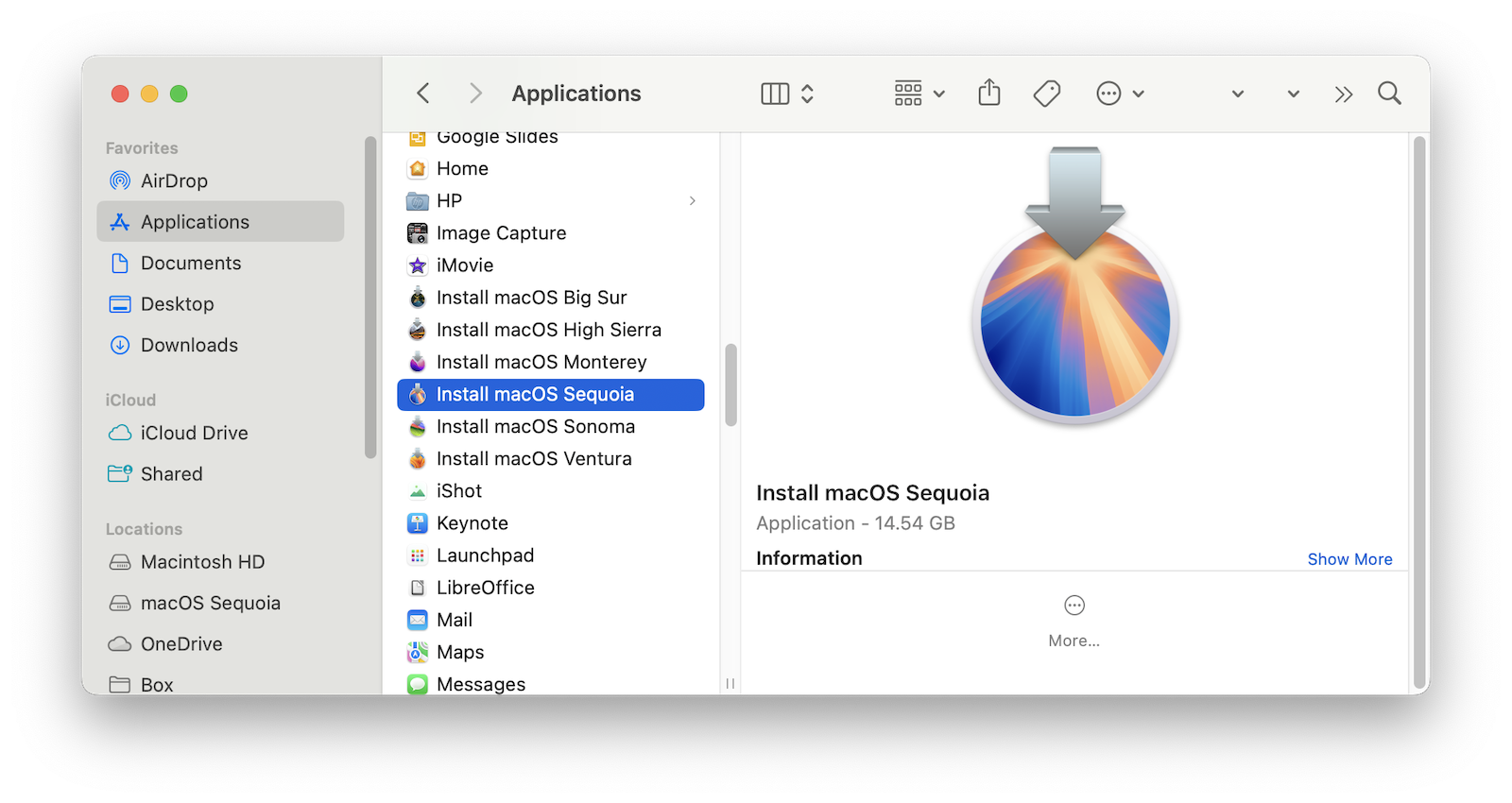Select Google Slides in the list

coord(551,140)
